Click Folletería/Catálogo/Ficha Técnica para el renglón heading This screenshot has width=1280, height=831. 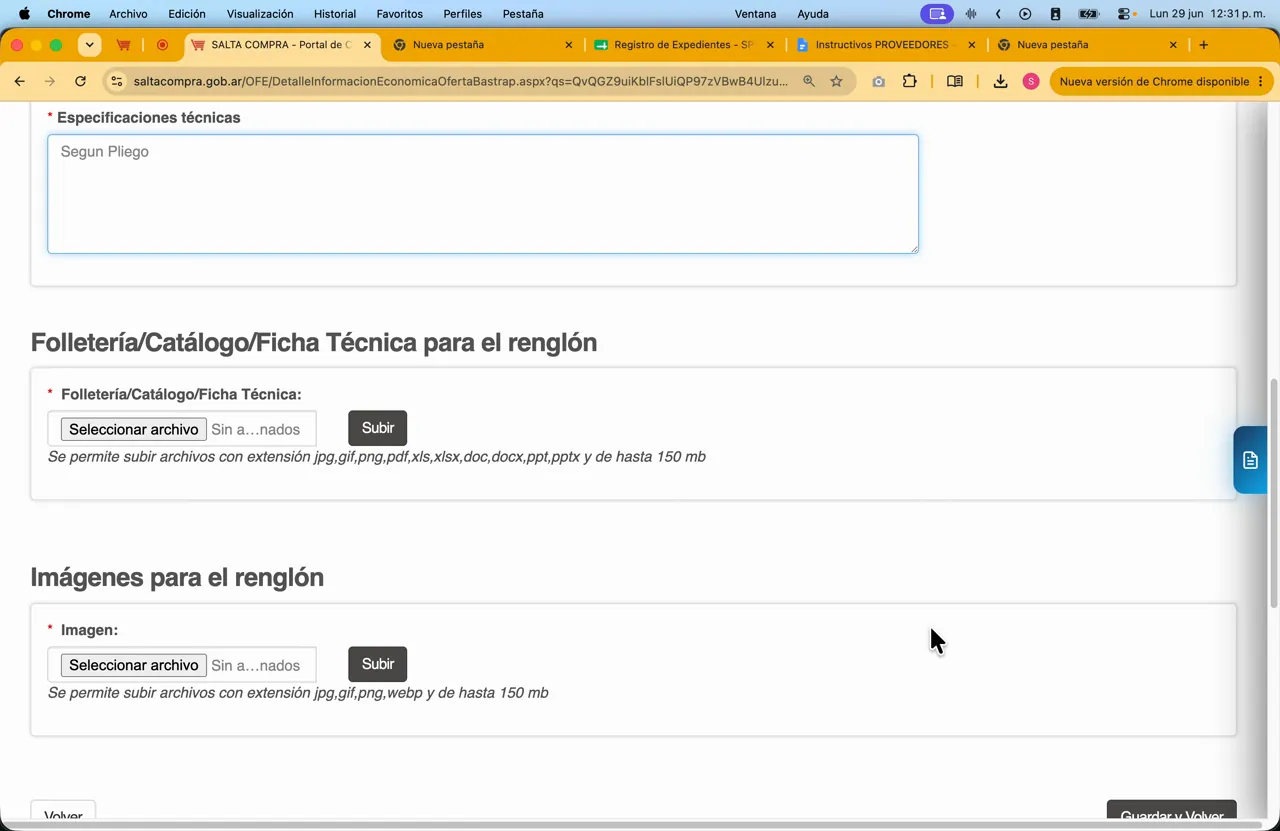314,342
